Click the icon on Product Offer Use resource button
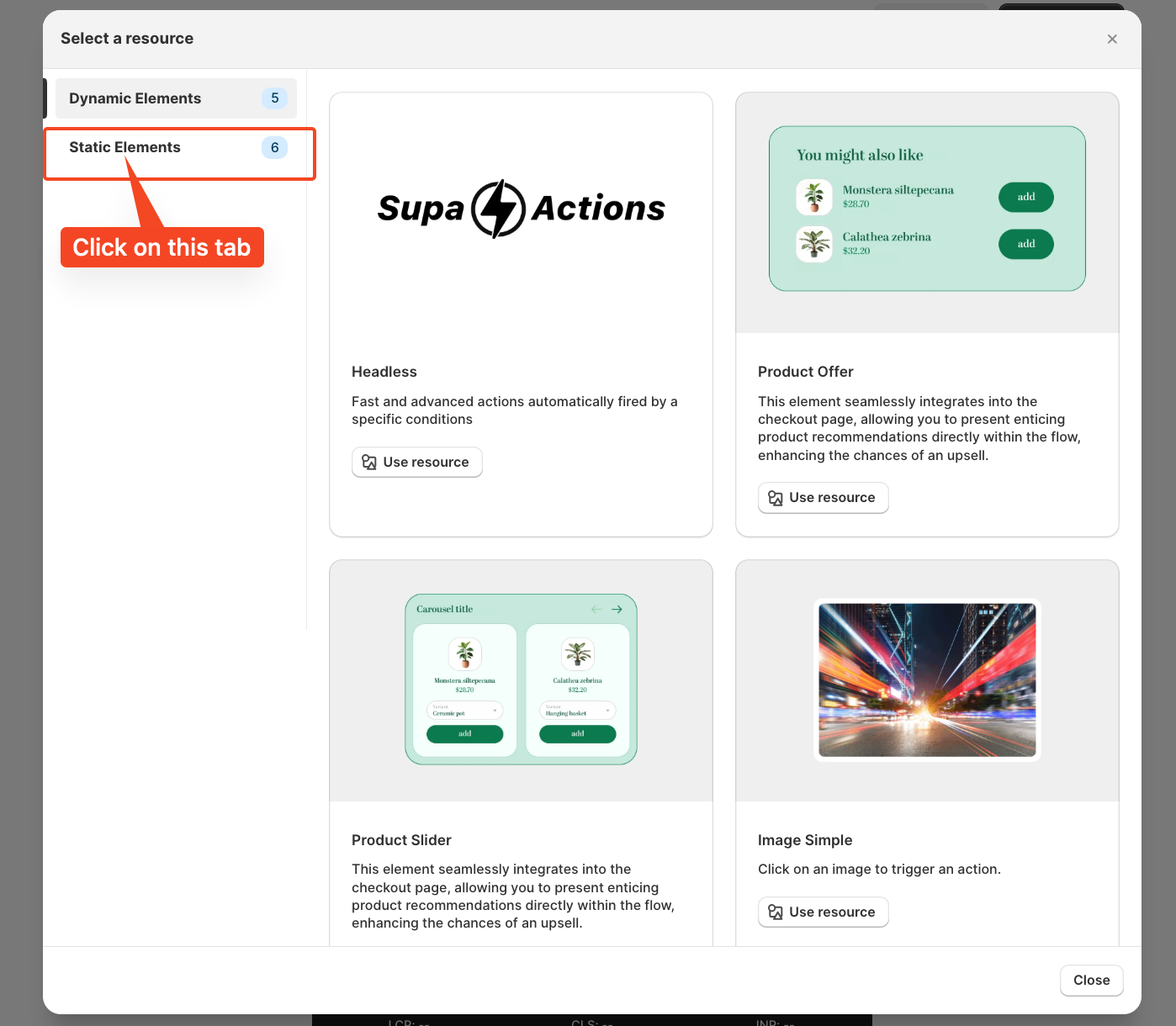Viewport: 1176px width, 1026px height. 776,498
